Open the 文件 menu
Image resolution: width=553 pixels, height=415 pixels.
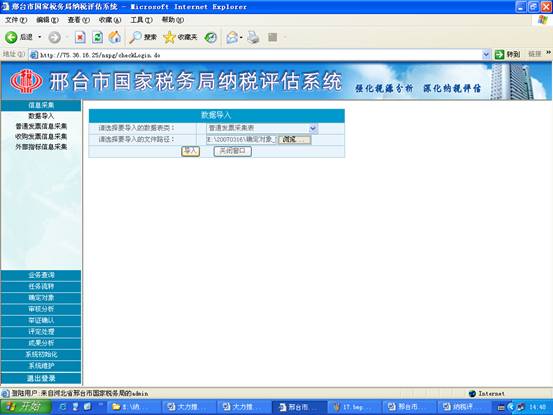coord(16,20)
